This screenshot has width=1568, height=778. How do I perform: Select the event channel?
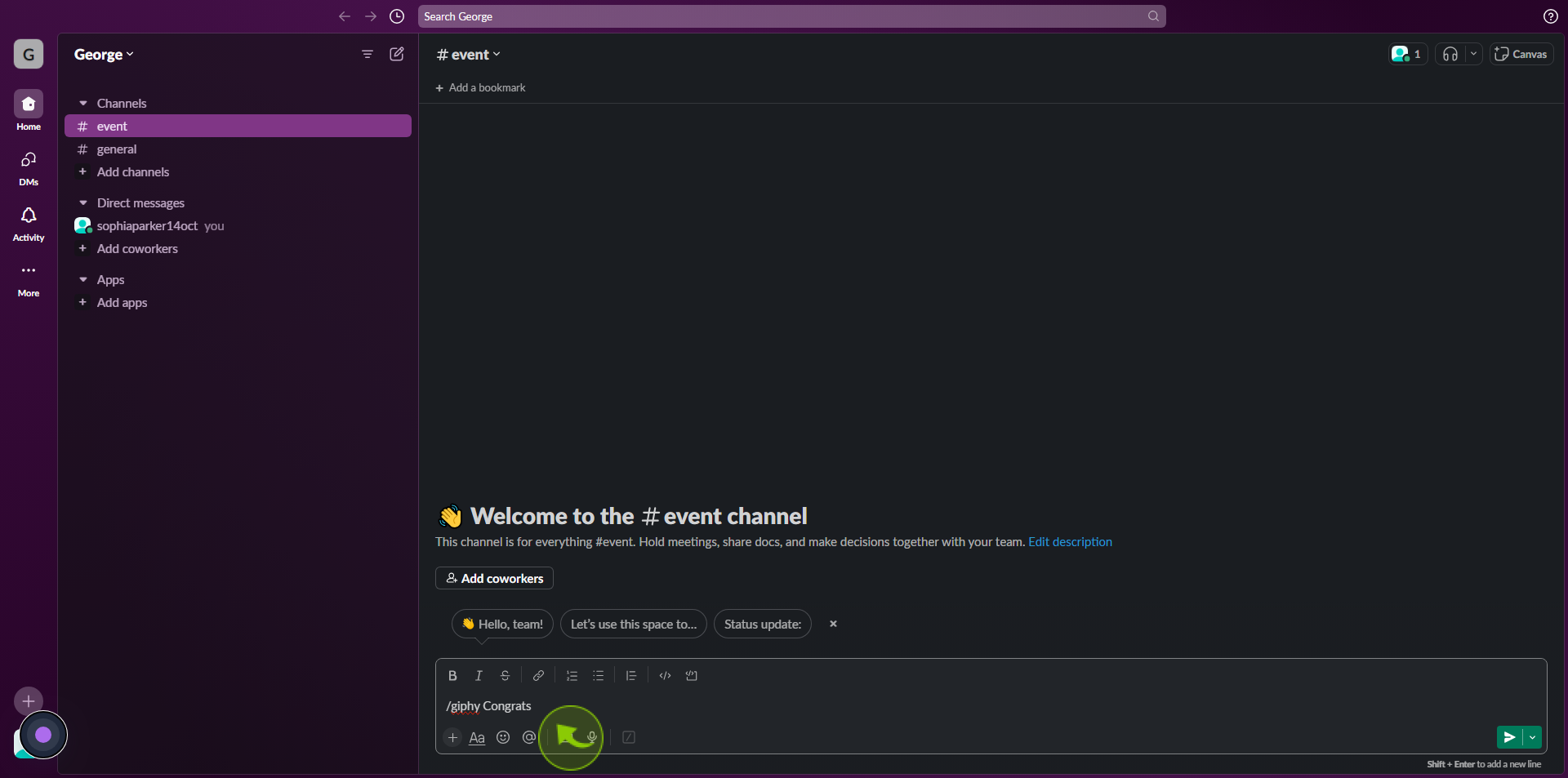tap(238, 126)
